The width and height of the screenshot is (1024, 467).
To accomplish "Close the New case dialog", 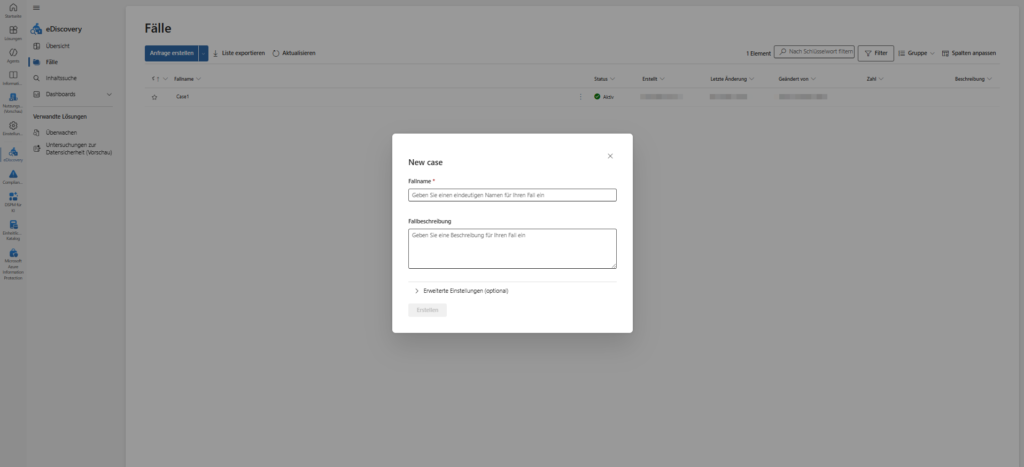I will [x=610, y=156].
